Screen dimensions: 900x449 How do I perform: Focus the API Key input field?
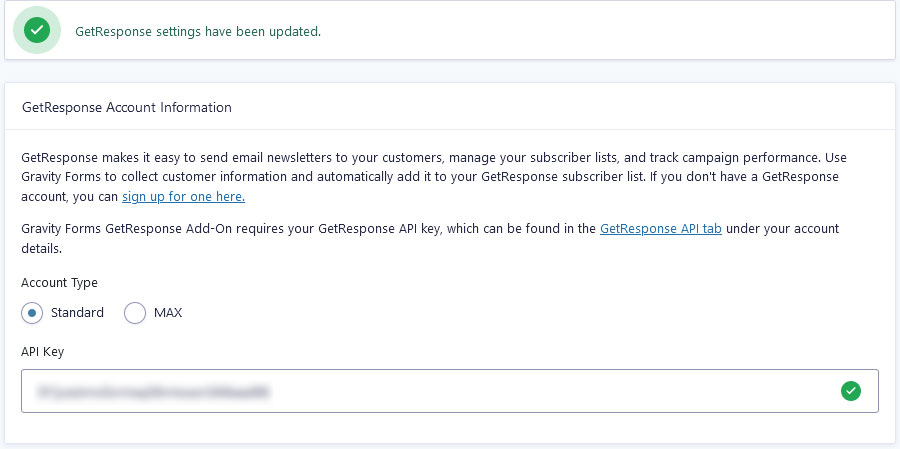point(450,391)
